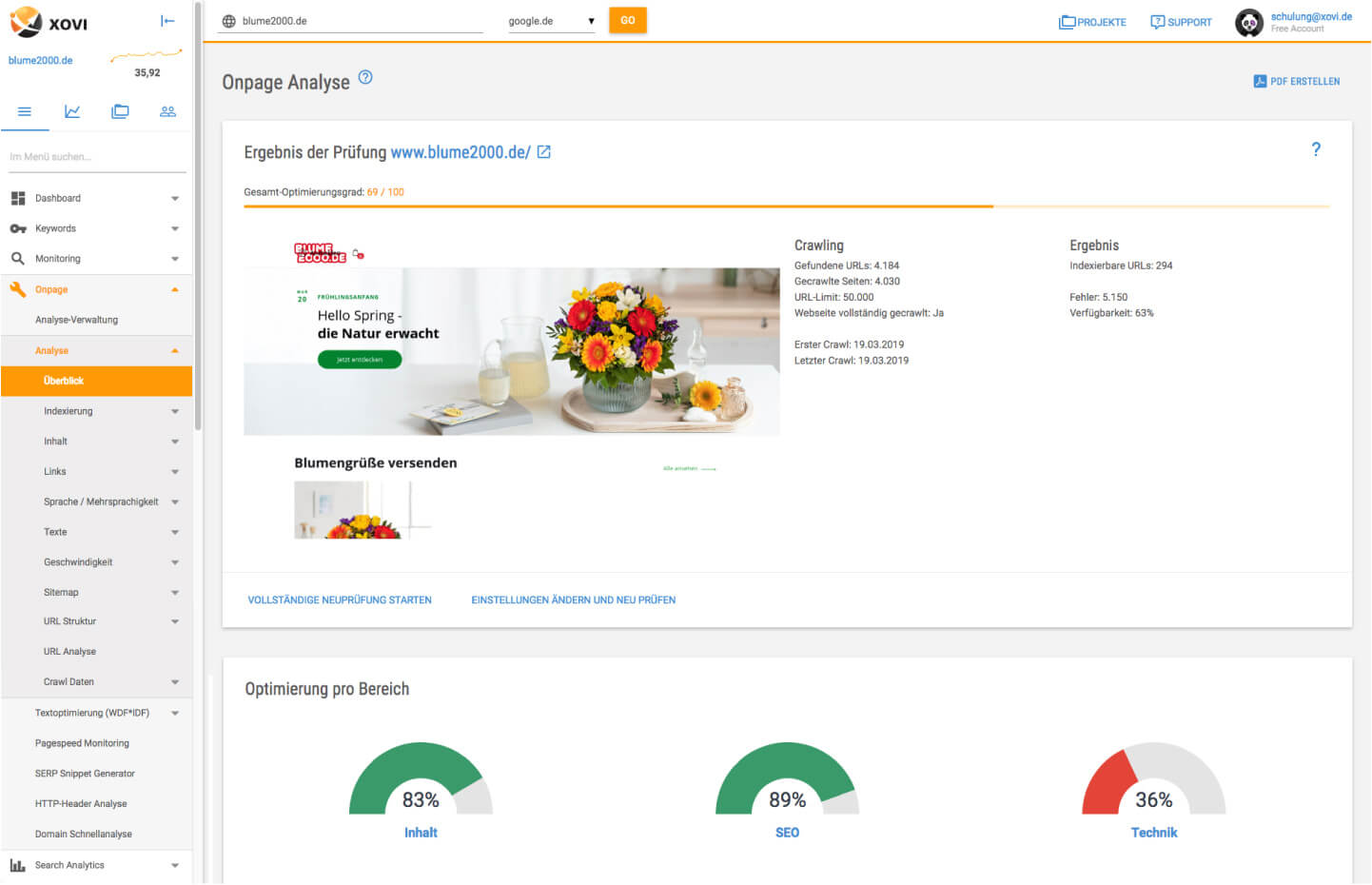Click the SUPPORT link in header
The image size is (1372, 885).
1189,22
